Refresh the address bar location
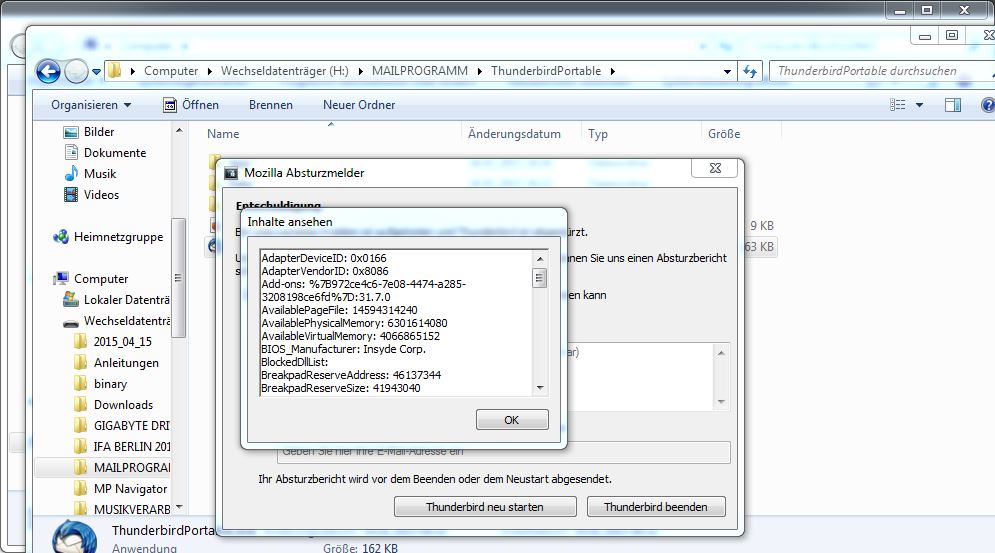Screen dimensions: 995x553 click(x=750, y=71)
